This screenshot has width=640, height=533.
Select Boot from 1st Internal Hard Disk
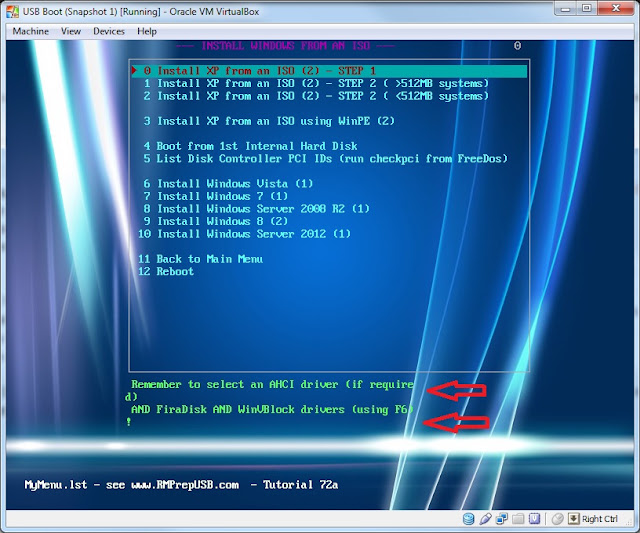point(250,146)
